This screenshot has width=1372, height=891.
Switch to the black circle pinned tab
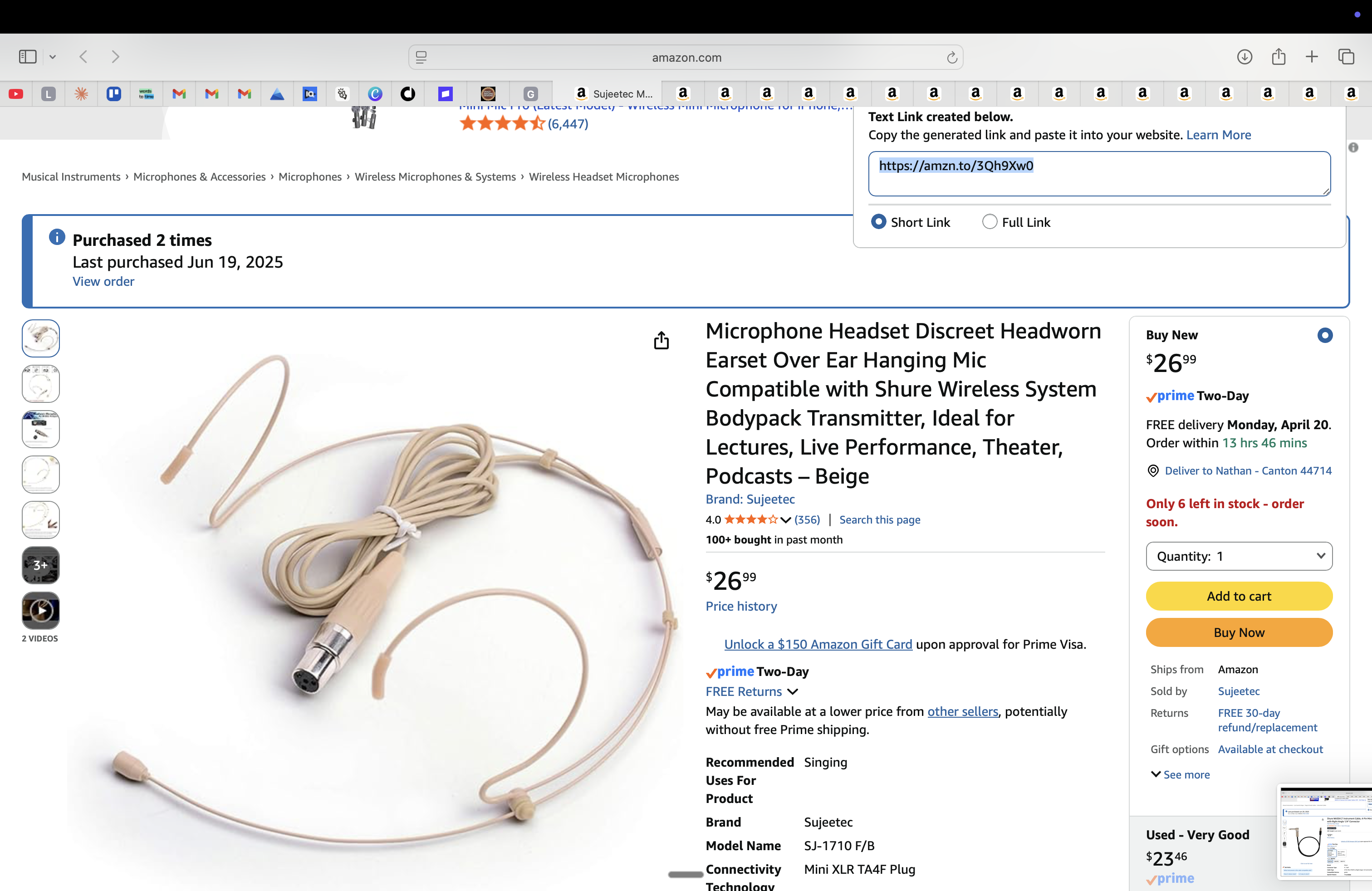(408, 94)
